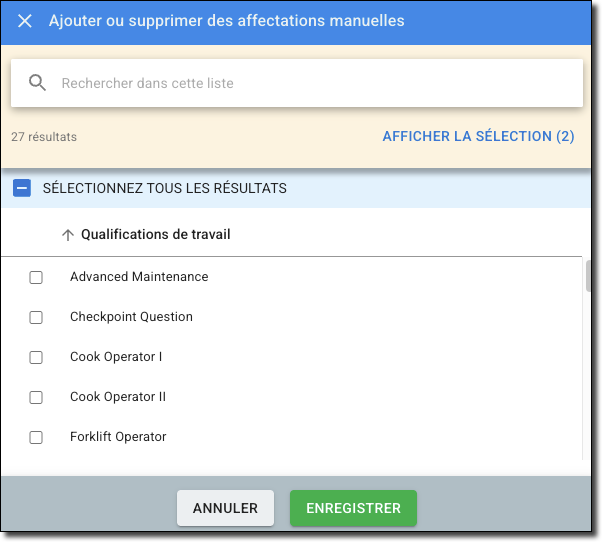Click the Rechercher dans cette liste field
The height and width of the screenshot is (542, 602).
pyautogui.click(x=300, y=83)
